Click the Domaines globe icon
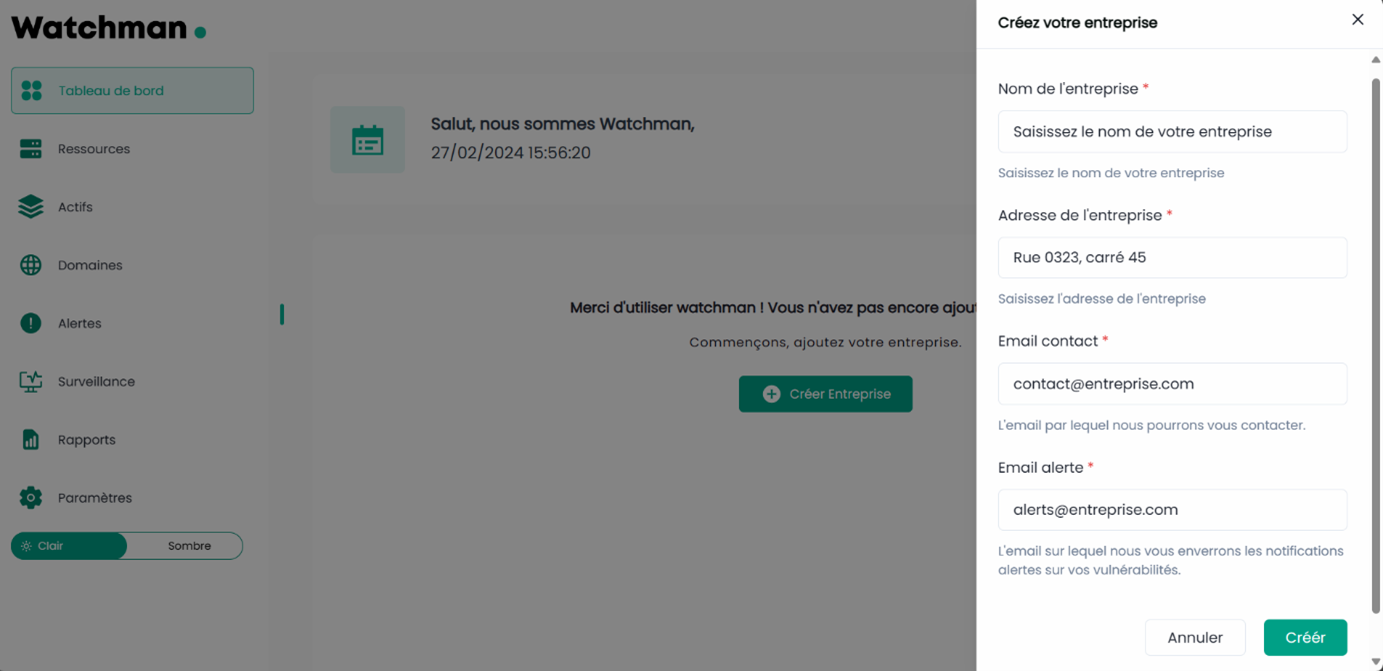Viewport: 1383px width, 671px height. pos(31,265)
